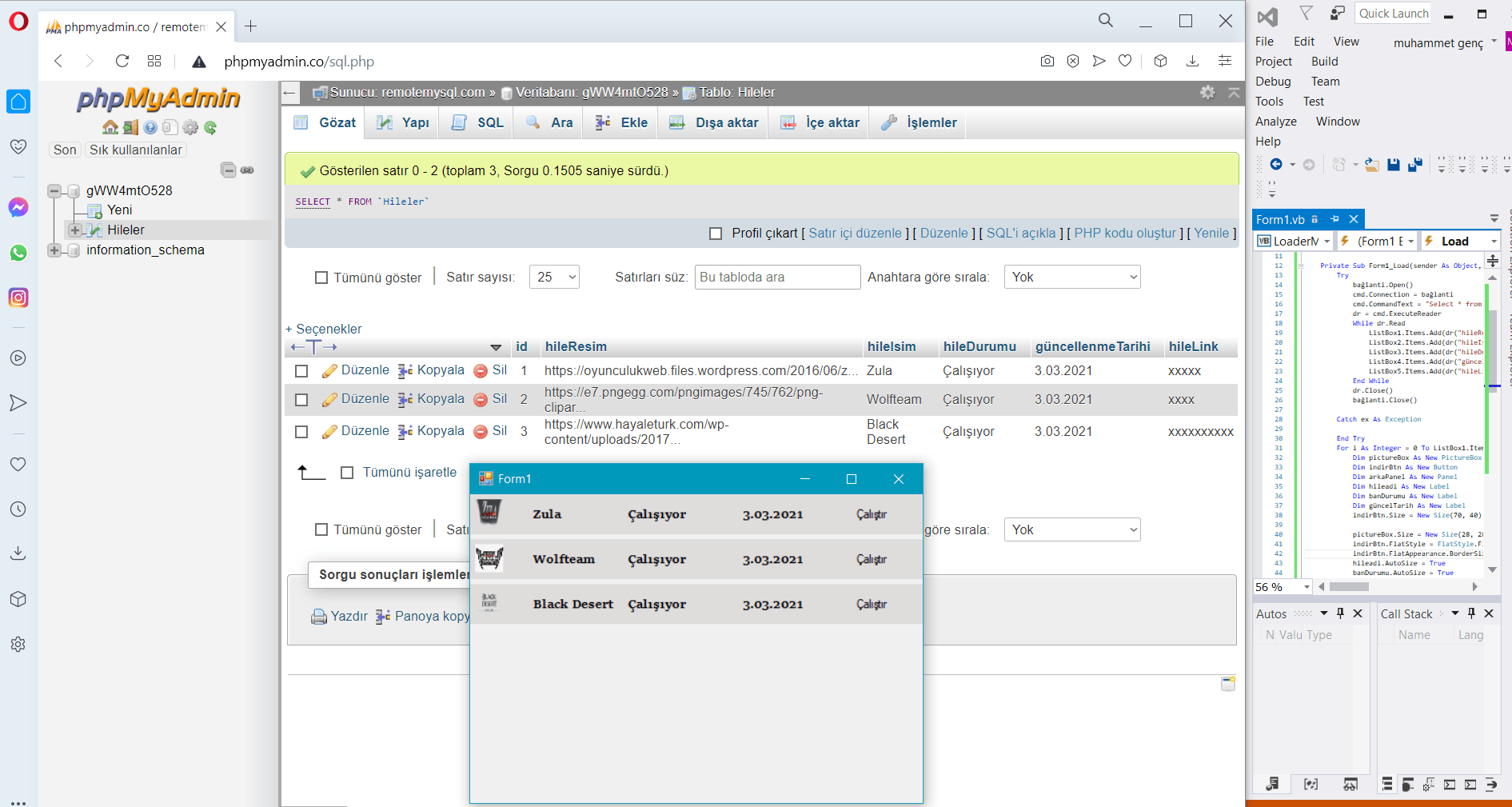This screenshot has height=807, width=1512.
Task: Click Visual Studio Save All icon
Action: [1415, 165]
